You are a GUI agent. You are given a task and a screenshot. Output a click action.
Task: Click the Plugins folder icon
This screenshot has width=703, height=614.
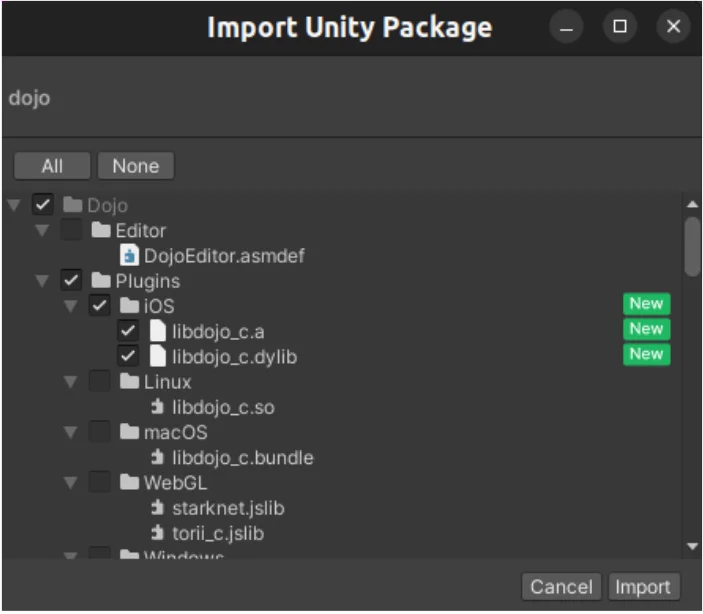(x=100, y=281)
